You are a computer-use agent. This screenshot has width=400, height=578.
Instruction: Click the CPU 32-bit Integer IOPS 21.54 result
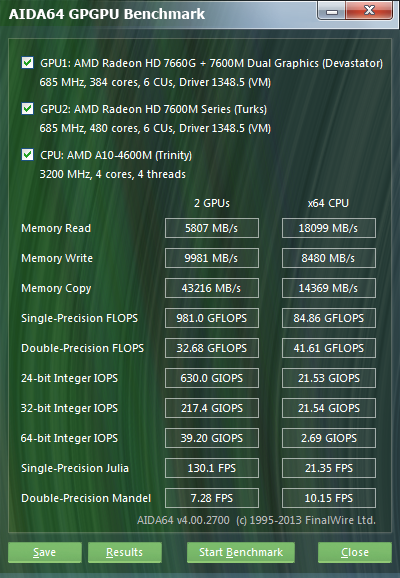(x=329, y=408)
